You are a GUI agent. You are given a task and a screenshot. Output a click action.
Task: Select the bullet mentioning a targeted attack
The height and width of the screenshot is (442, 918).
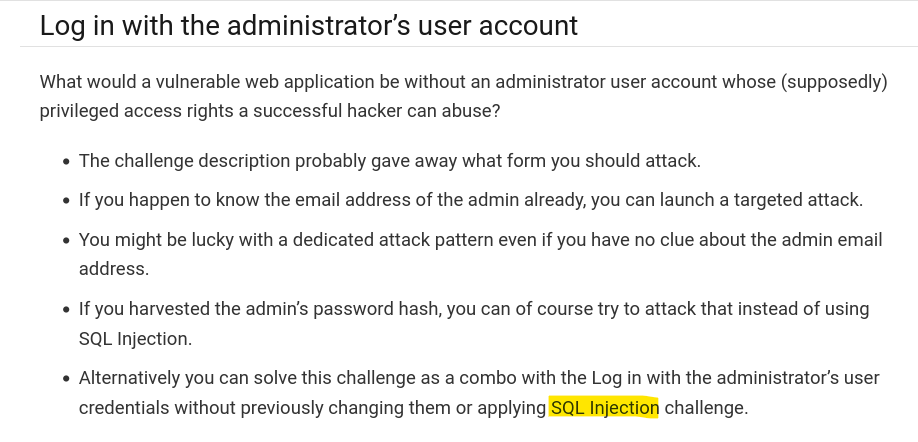pyautogui.click(x=470, y=200)
